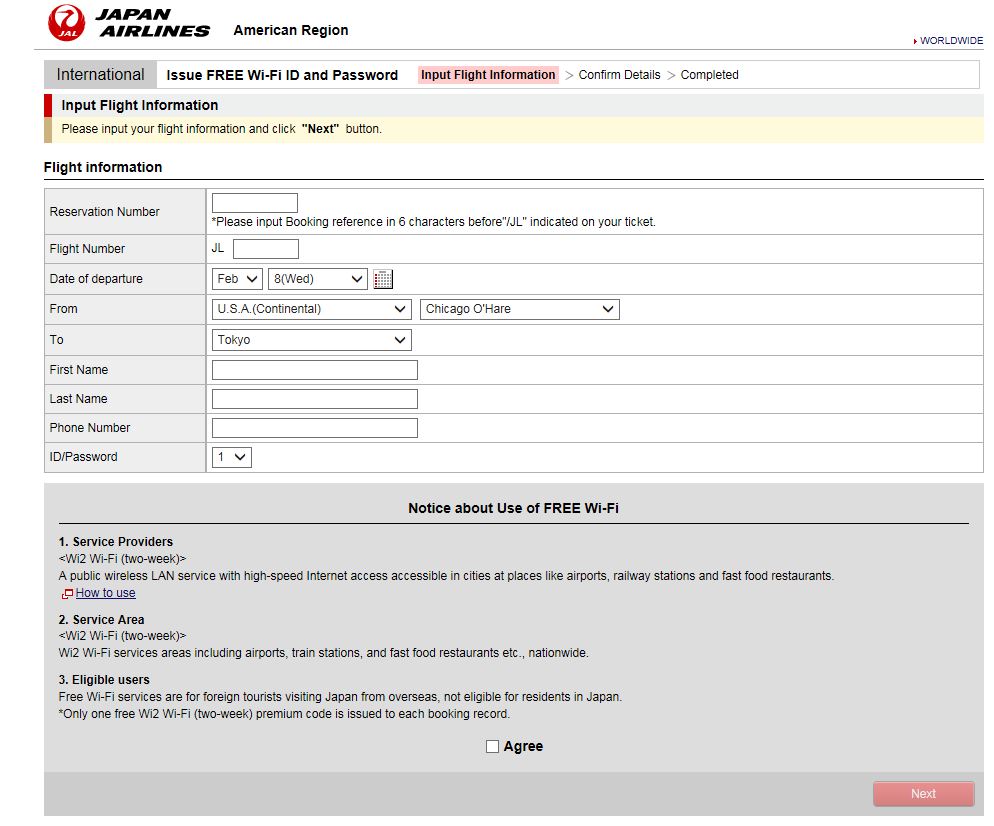Expand the U.S.A.(Continental) region dropdown
This screenshot has width=994, height=826.
(311, 309)
